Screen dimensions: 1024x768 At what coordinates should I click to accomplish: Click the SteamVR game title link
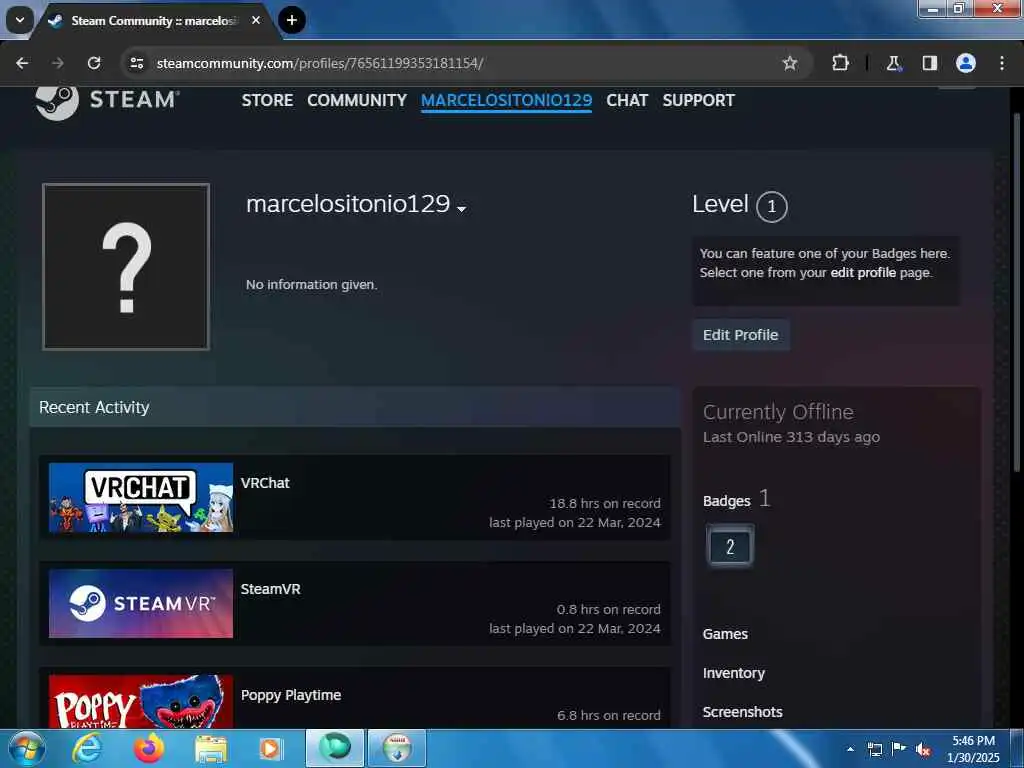(x=270, y=588)
